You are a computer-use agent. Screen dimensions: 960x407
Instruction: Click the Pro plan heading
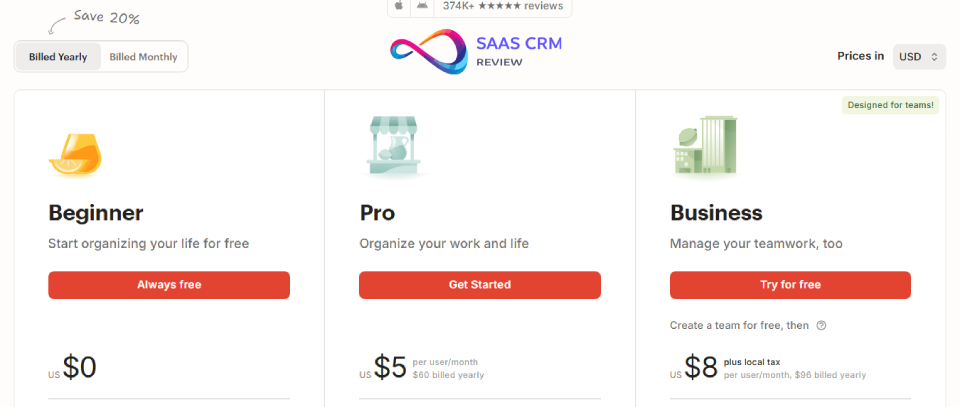pyautogui.click(x=377, y=213)
